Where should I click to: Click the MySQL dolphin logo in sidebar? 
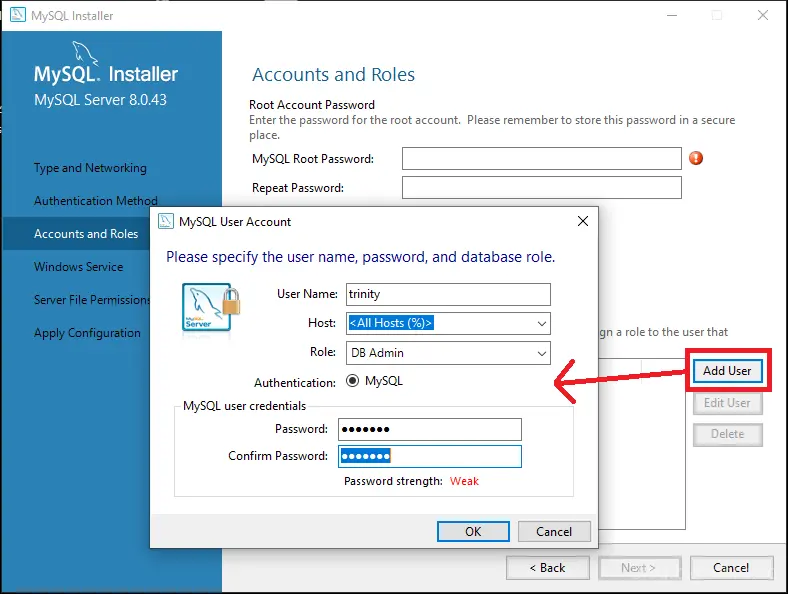click(x=84, y=53)
